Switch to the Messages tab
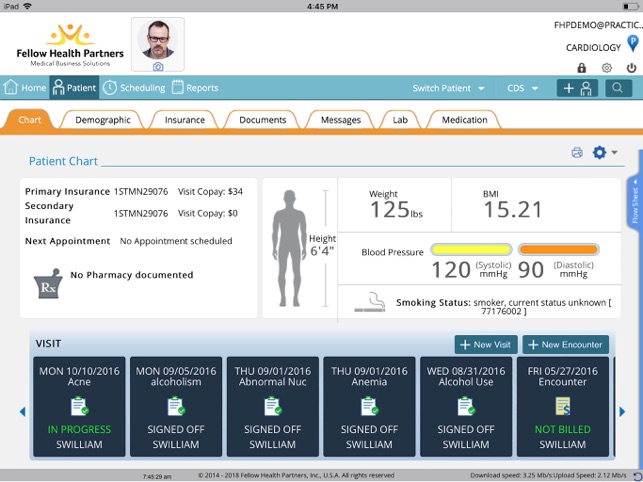 coord(340,120)
